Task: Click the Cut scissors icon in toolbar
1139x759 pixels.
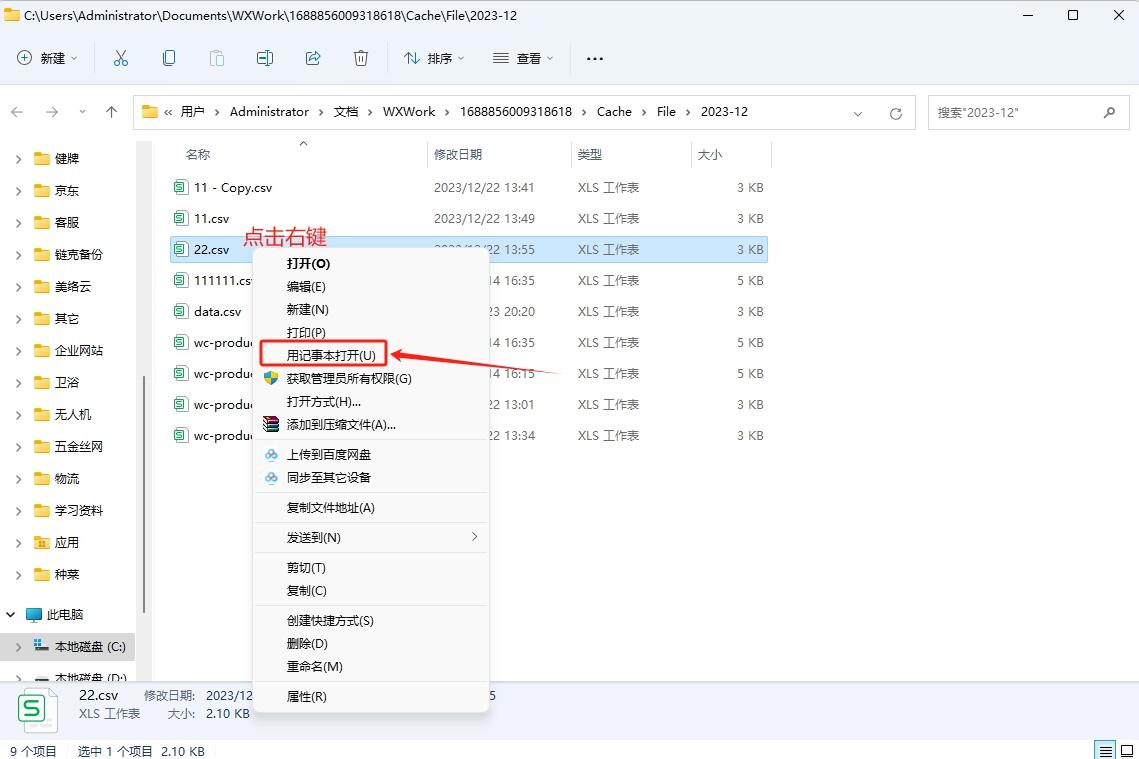Action: 121,58
